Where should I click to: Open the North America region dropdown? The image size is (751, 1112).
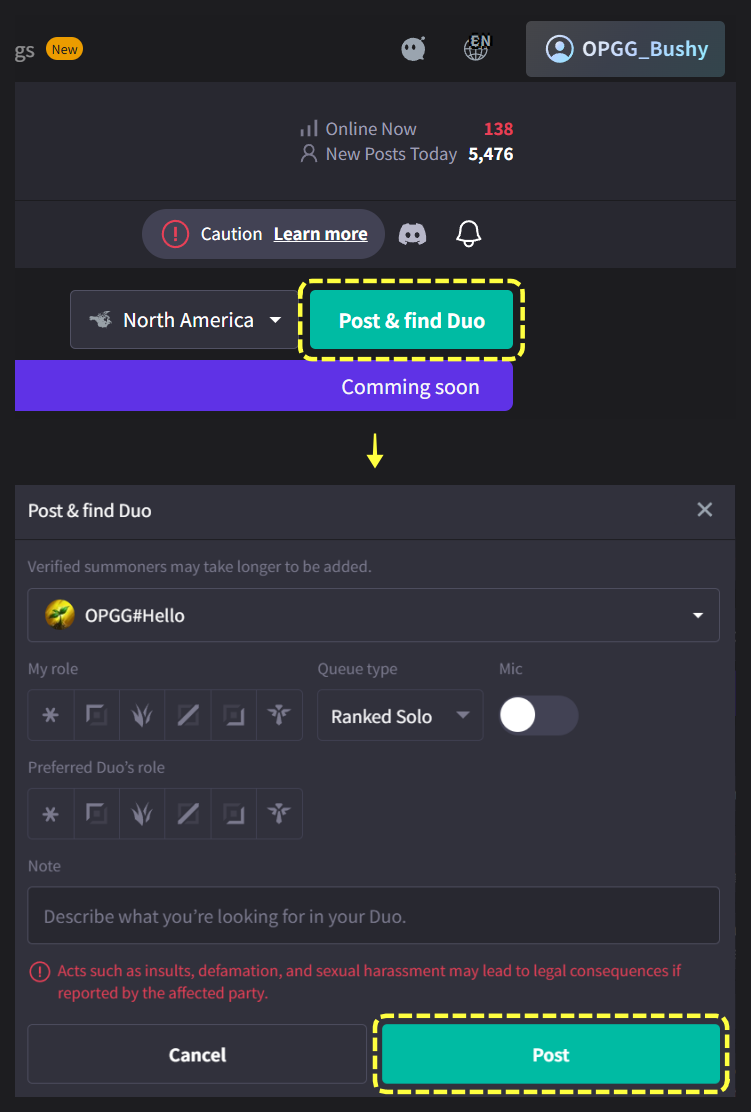point(185,320)
